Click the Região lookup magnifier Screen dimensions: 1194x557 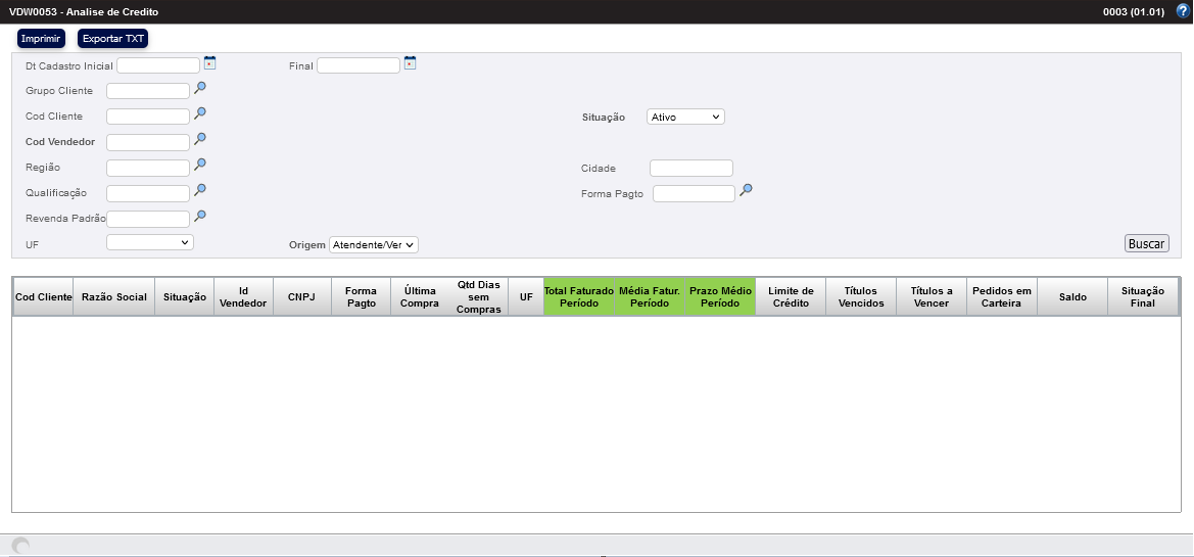point(200,165)
